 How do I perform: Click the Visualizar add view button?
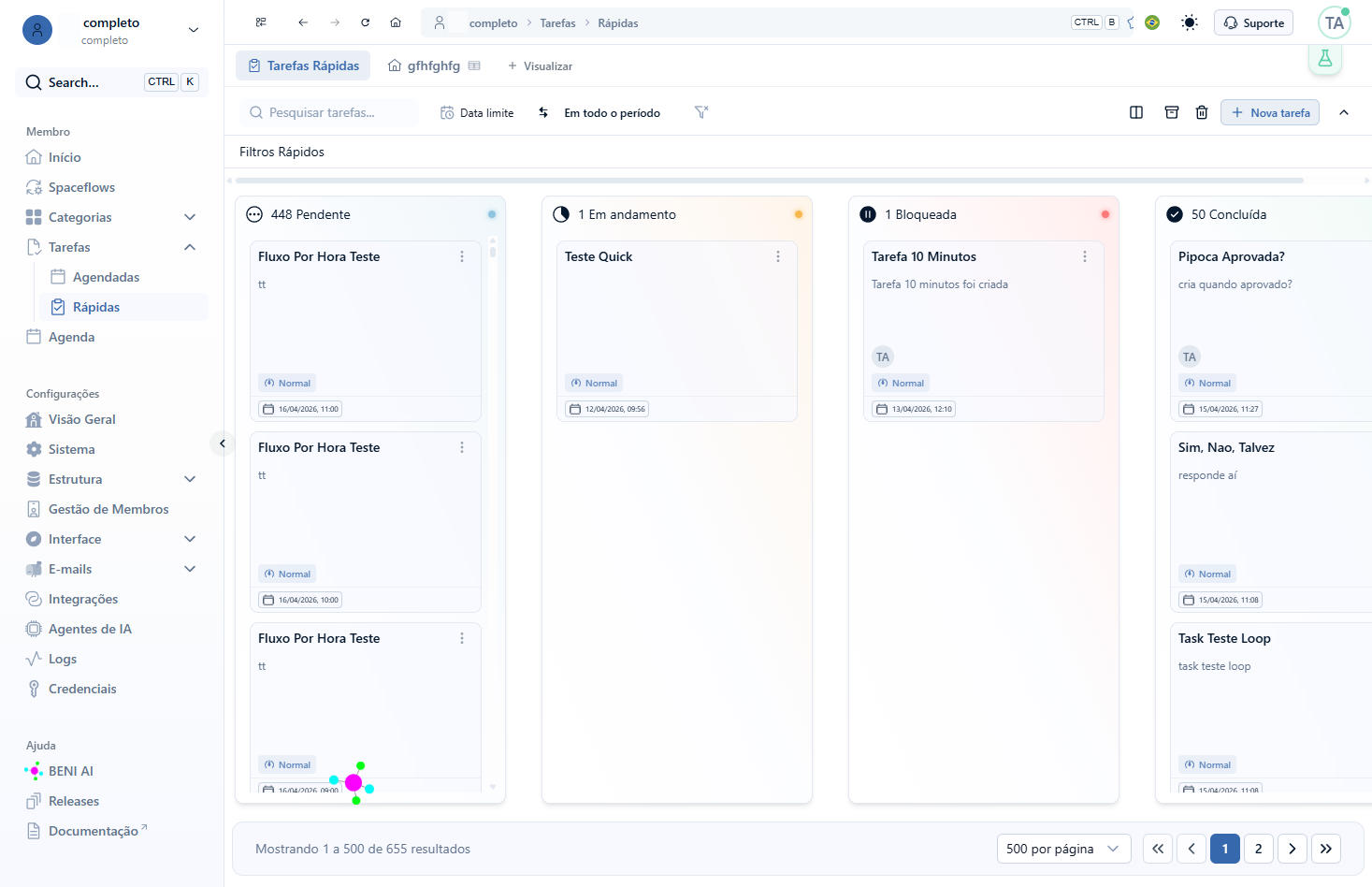[x=540, y=65]
